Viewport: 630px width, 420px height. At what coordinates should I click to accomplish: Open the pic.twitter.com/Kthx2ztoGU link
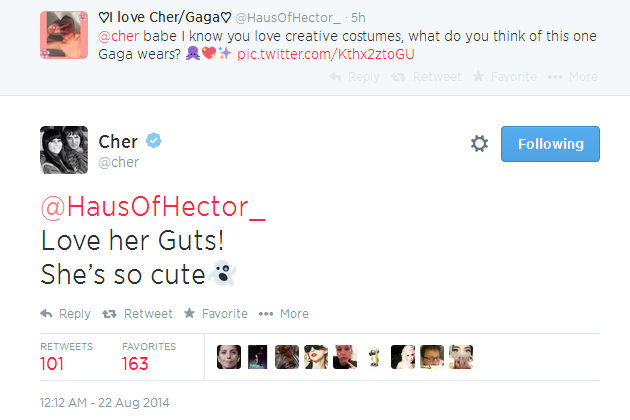point(325,54)
